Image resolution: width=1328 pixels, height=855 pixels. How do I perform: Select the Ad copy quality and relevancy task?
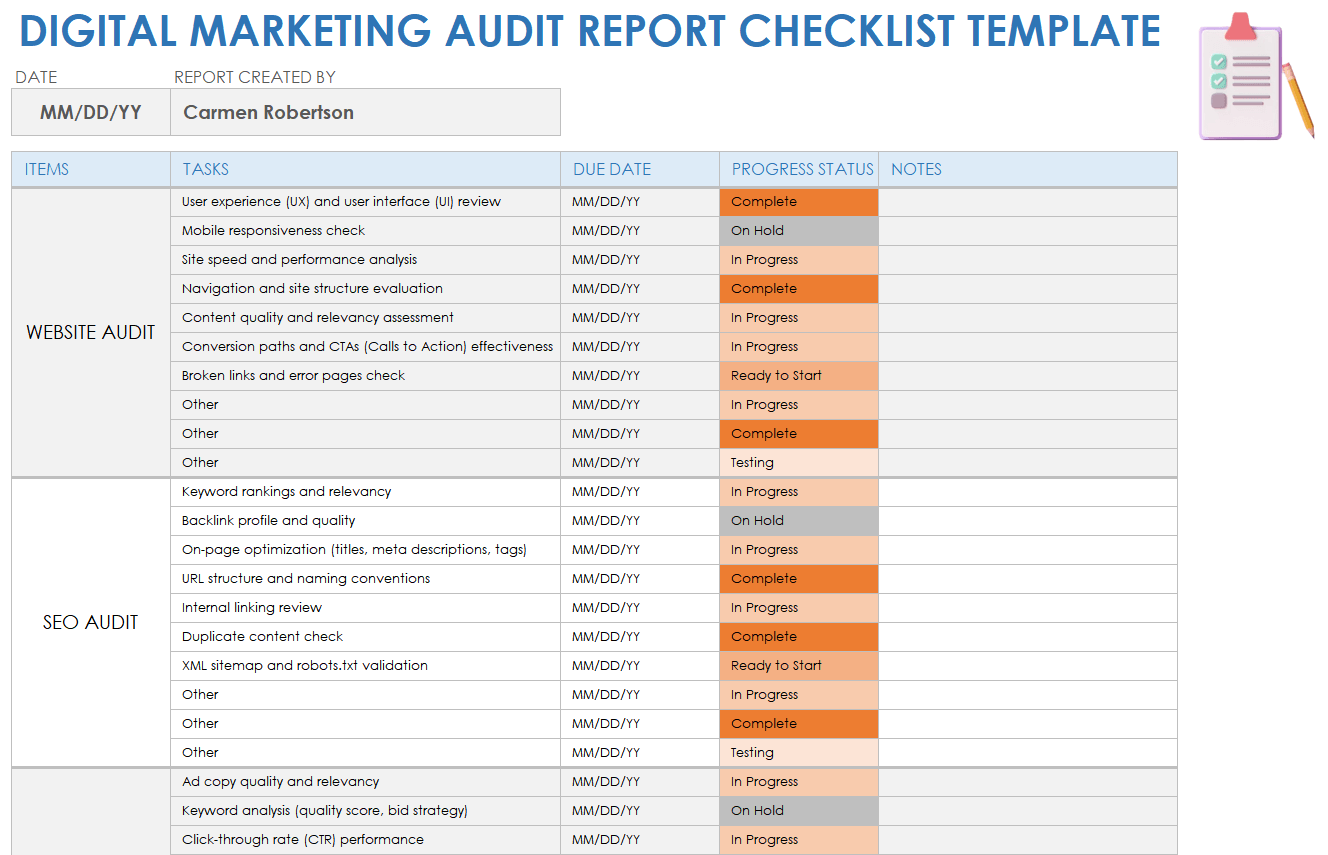tap(365, 782)
